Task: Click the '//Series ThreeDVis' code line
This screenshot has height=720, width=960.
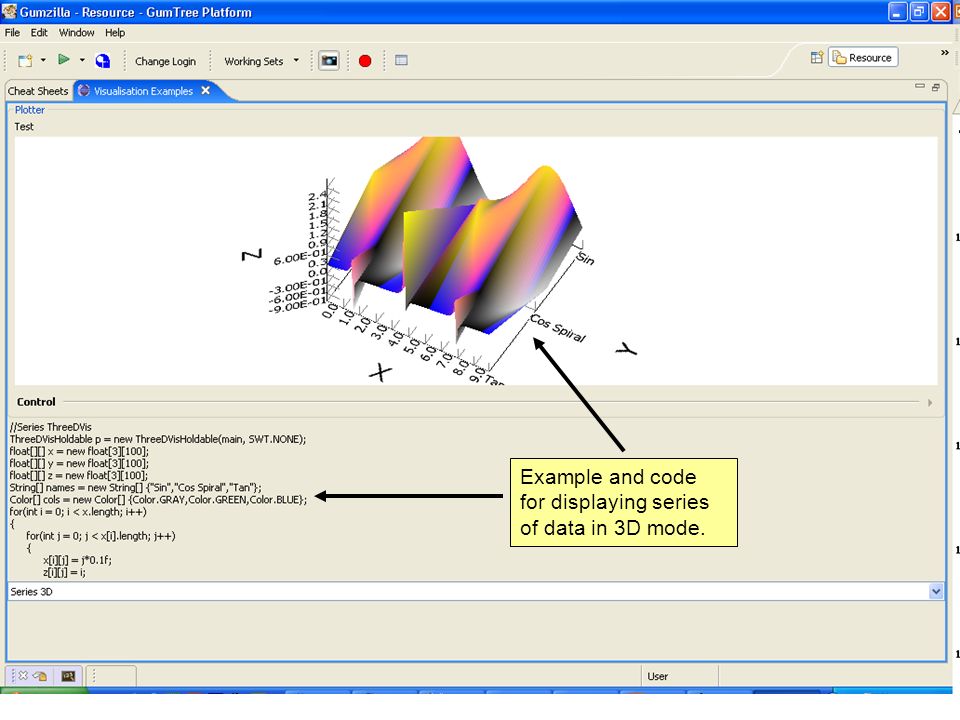Action: click(51, 427)
